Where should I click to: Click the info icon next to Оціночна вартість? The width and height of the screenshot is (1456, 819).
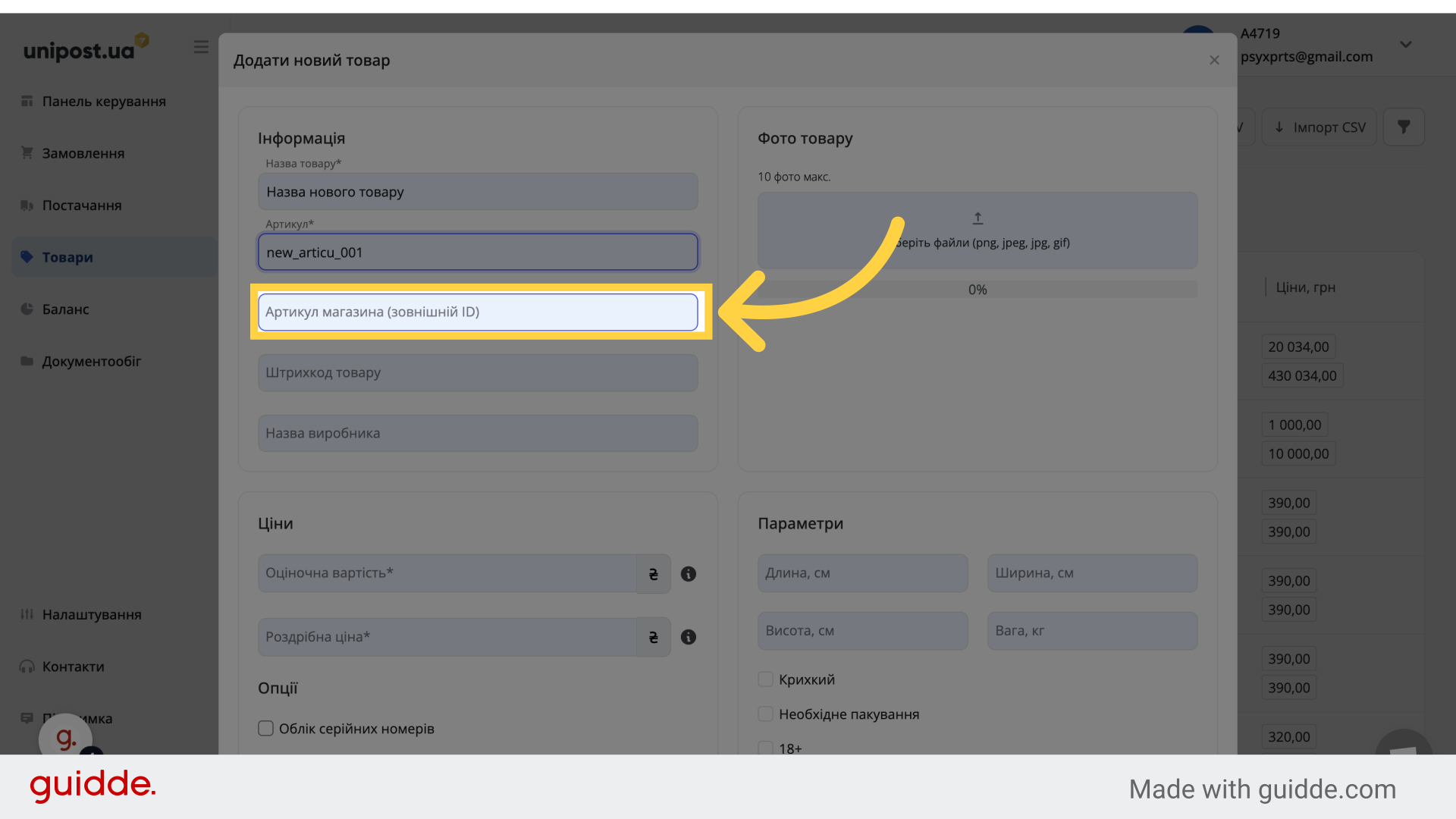tap(689, 574)
